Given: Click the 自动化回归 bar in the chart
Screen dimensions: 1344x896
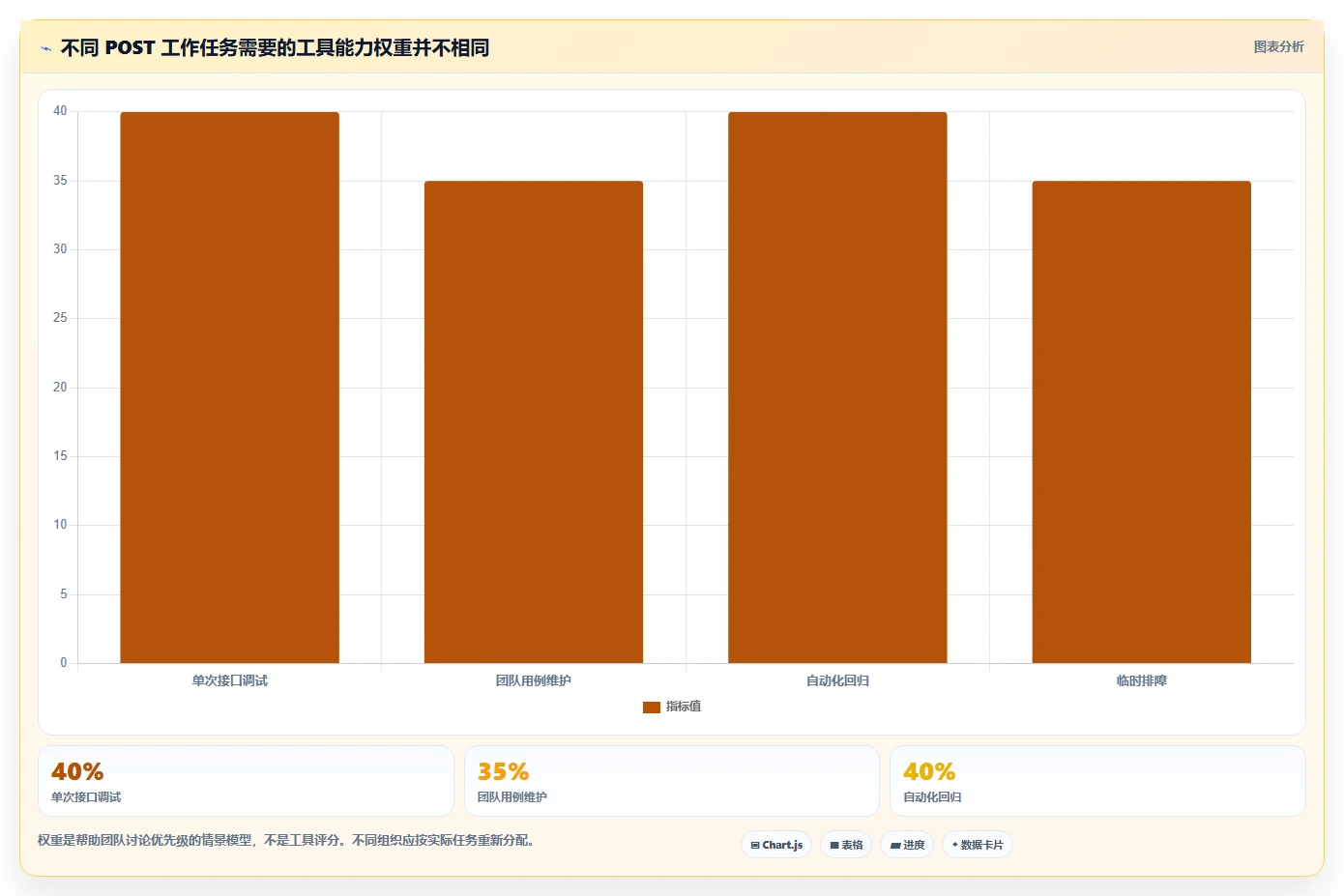Looking at the screenshot, I should click(837, 388).
